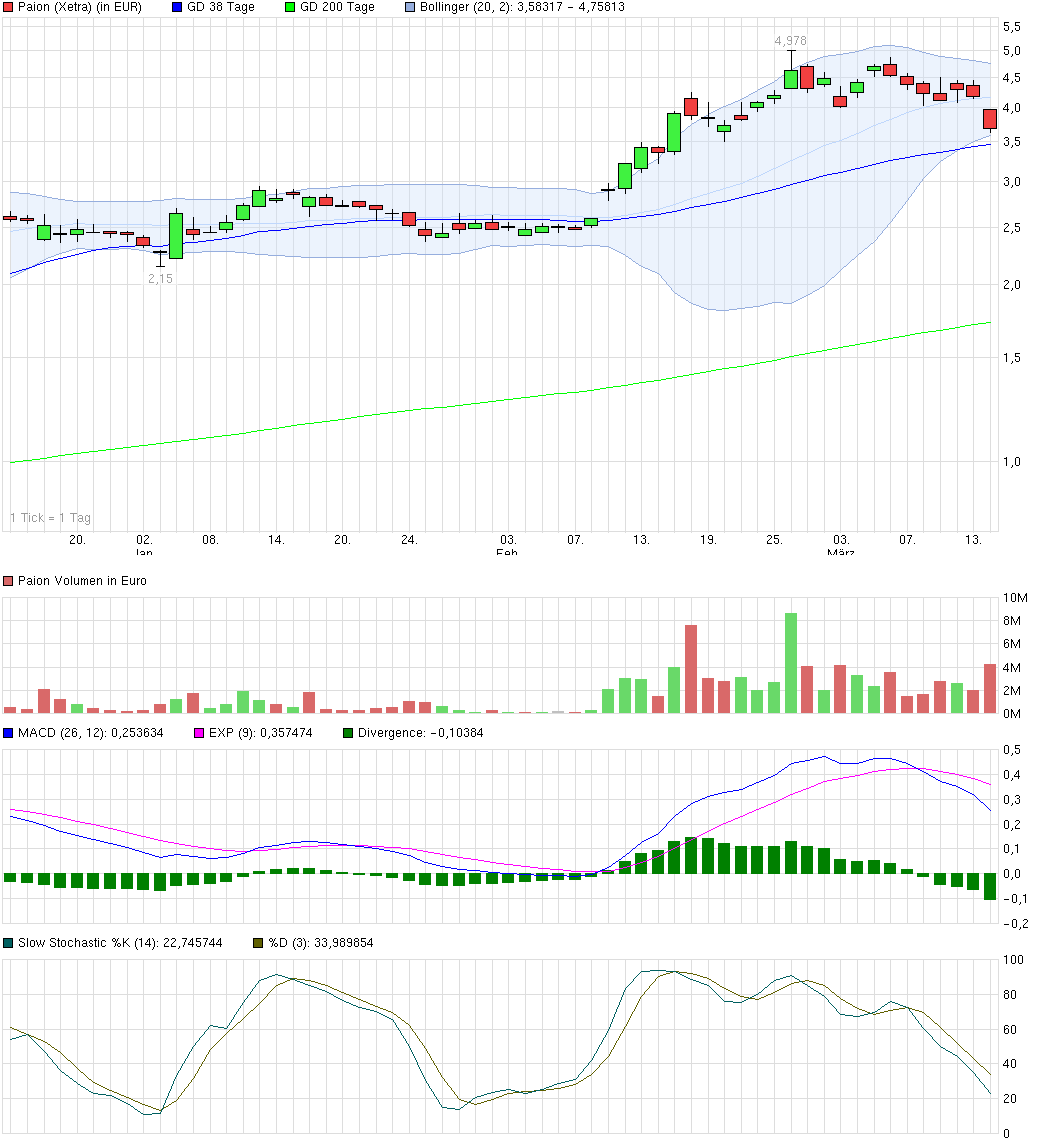The image size is (1052, 1146).
Task: Click the candle below the 4,978 high
Action: (791, 79)
